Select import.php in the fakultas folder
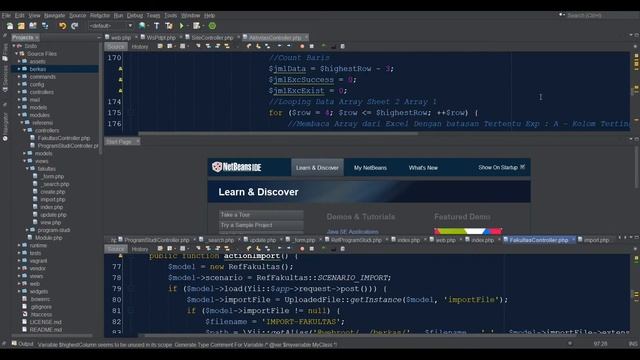Image resolution: width=640 pixels, height=360 pixels. coord(53,200)
